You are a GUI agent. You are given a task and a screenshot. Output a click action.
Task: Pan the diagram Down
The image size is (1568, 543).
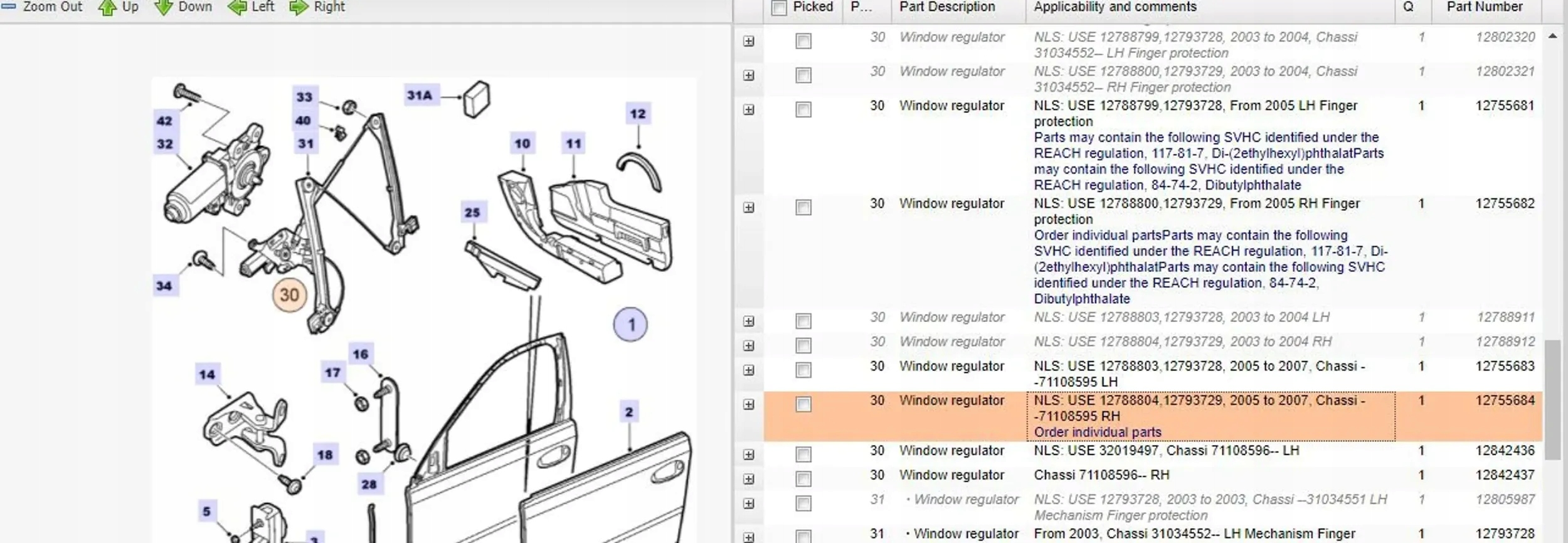tap(183, 7)
